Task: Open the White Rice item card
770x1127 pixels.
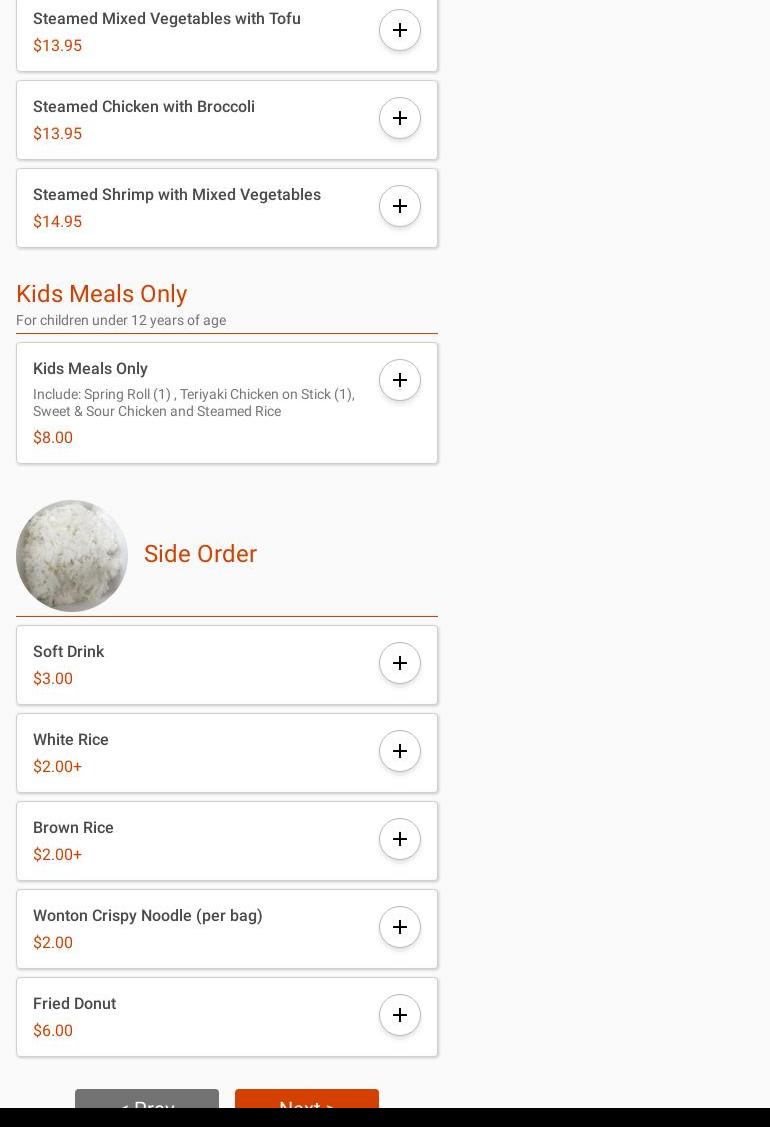Action: coord(200,753)
